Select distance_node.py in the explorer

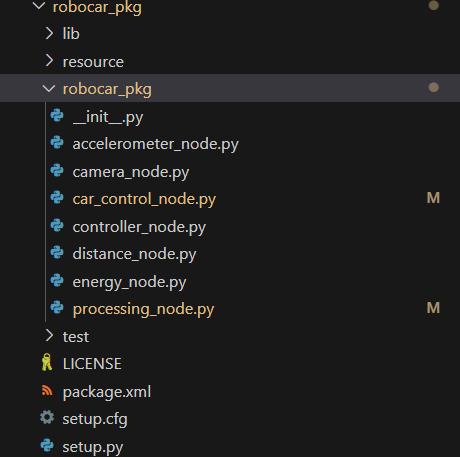click(x=134, y=254)
